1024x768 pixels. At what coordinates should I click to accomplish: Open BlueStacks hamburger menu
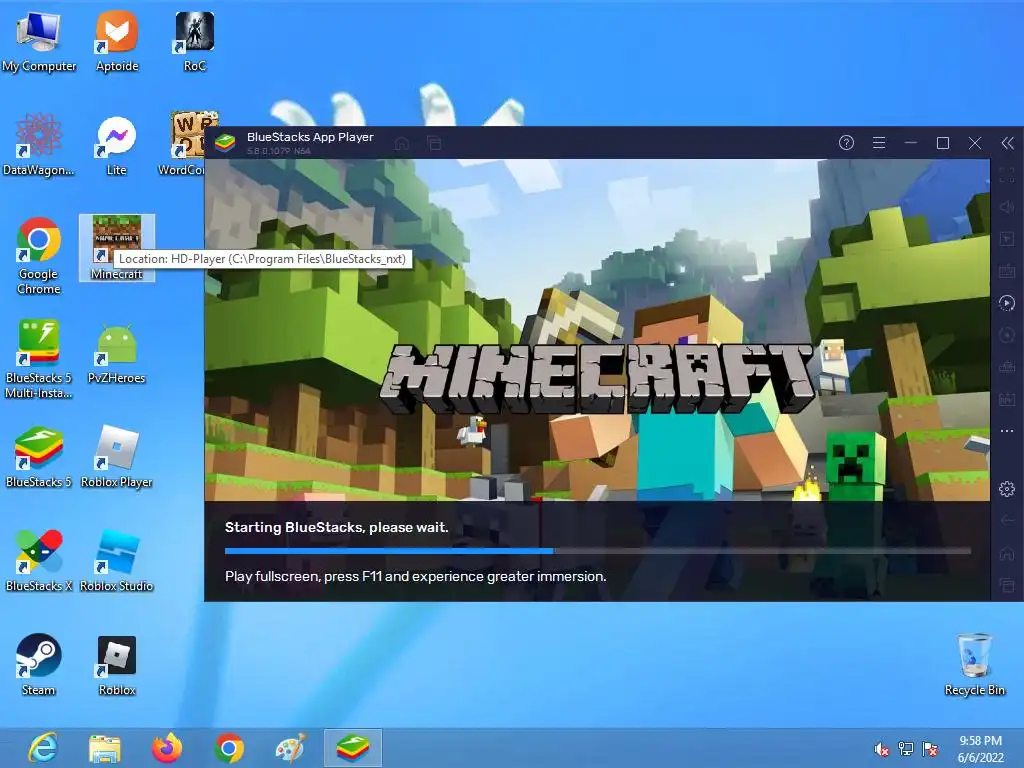pyautogui.click(x=879, y=142)
